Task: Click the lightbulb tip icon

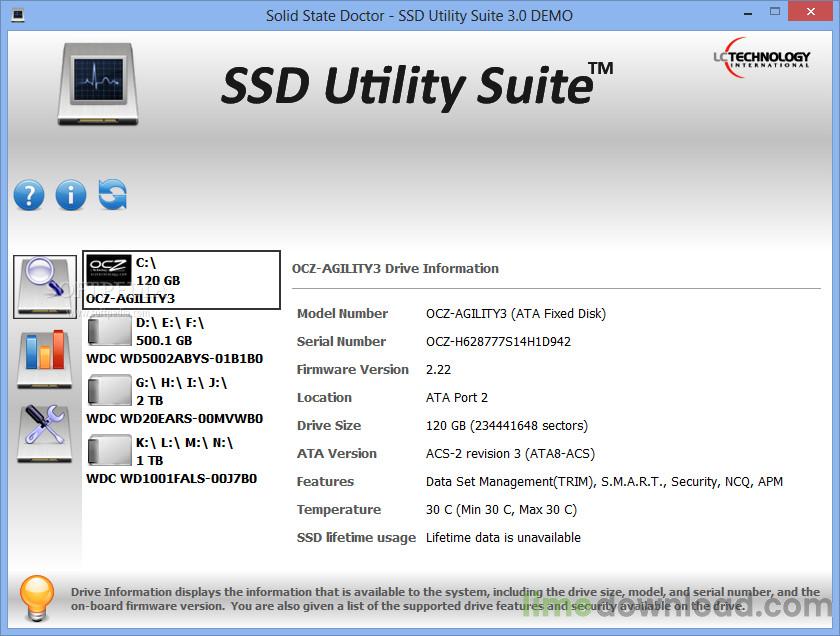Action: point(37,598)
